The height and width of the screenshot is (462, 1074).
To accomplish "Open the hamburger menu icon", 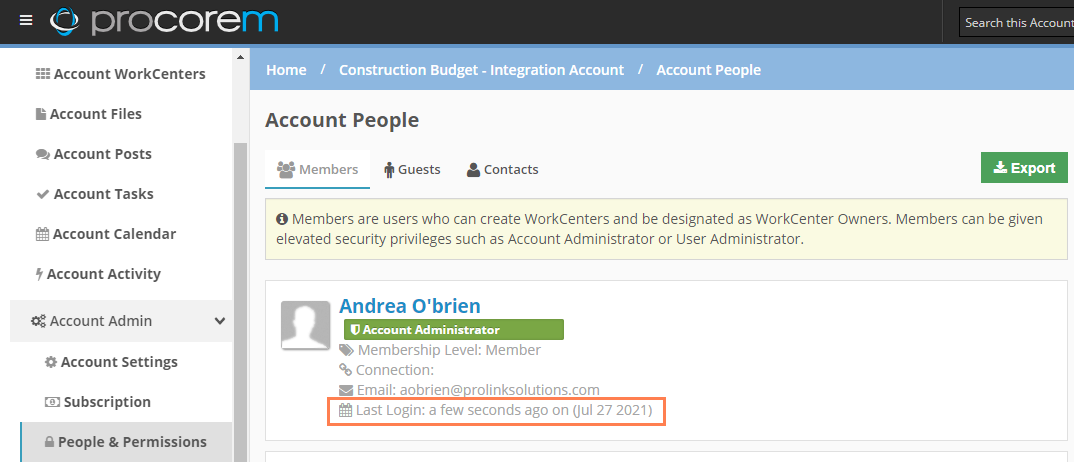I will tap(26, 21).
